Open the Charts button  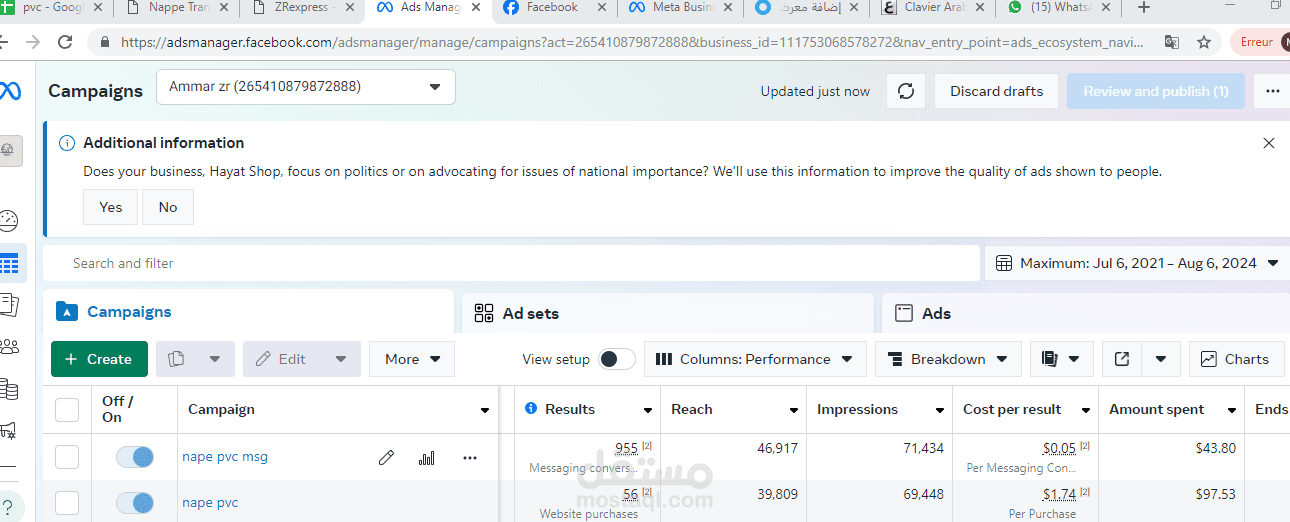[1236, 359]
